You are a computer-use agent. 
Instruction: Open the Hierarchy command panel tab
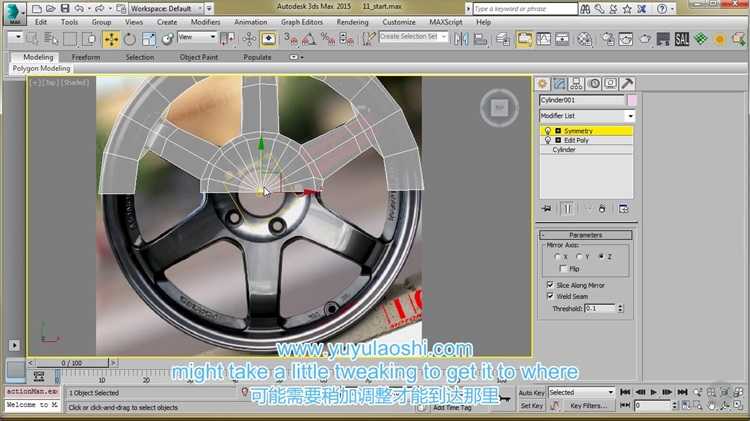pos(576,84)
